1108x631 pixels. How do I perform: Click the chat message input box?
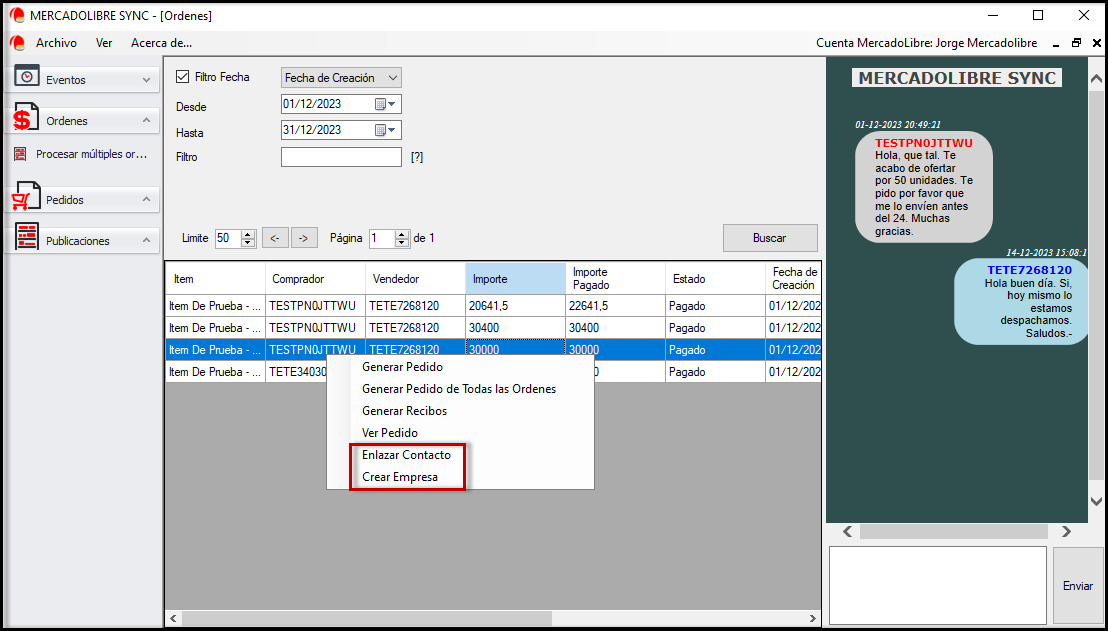point(938,585)
